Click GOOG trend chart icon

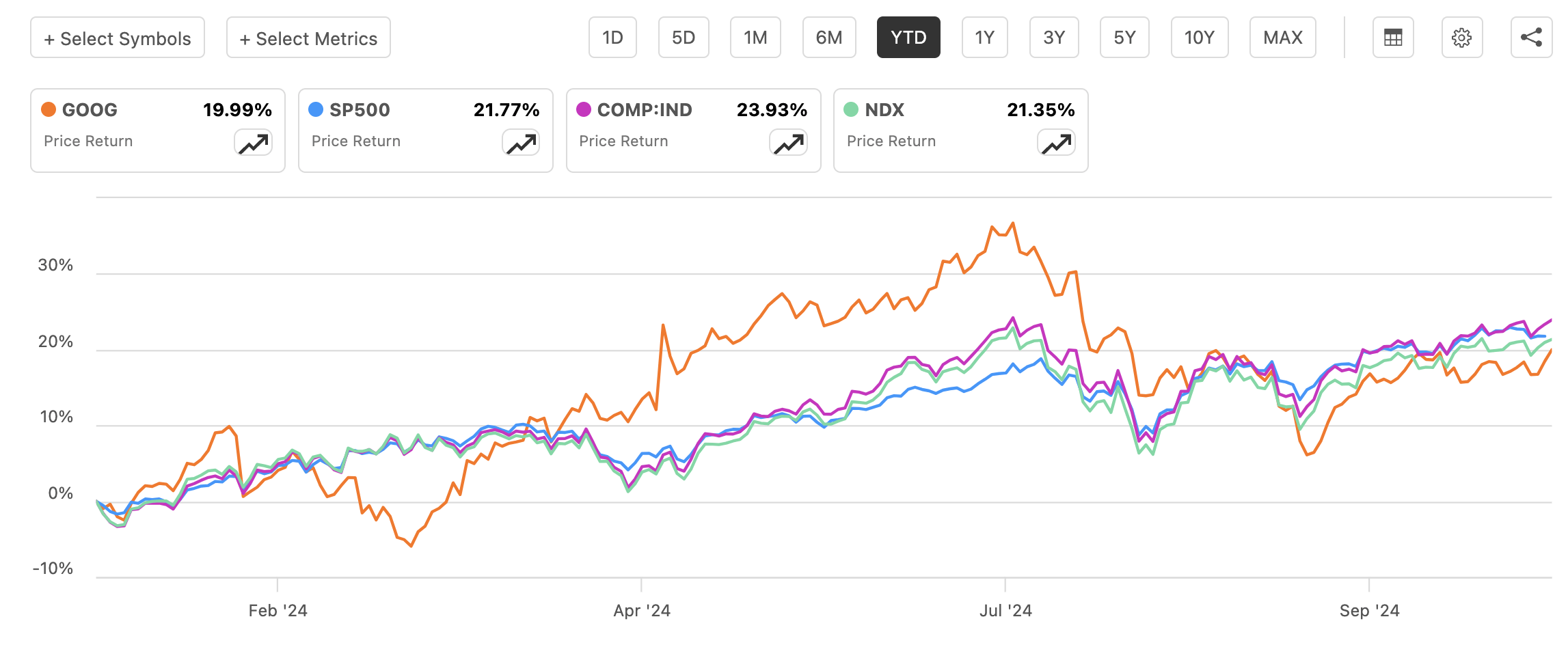click(x=253, y=143)
